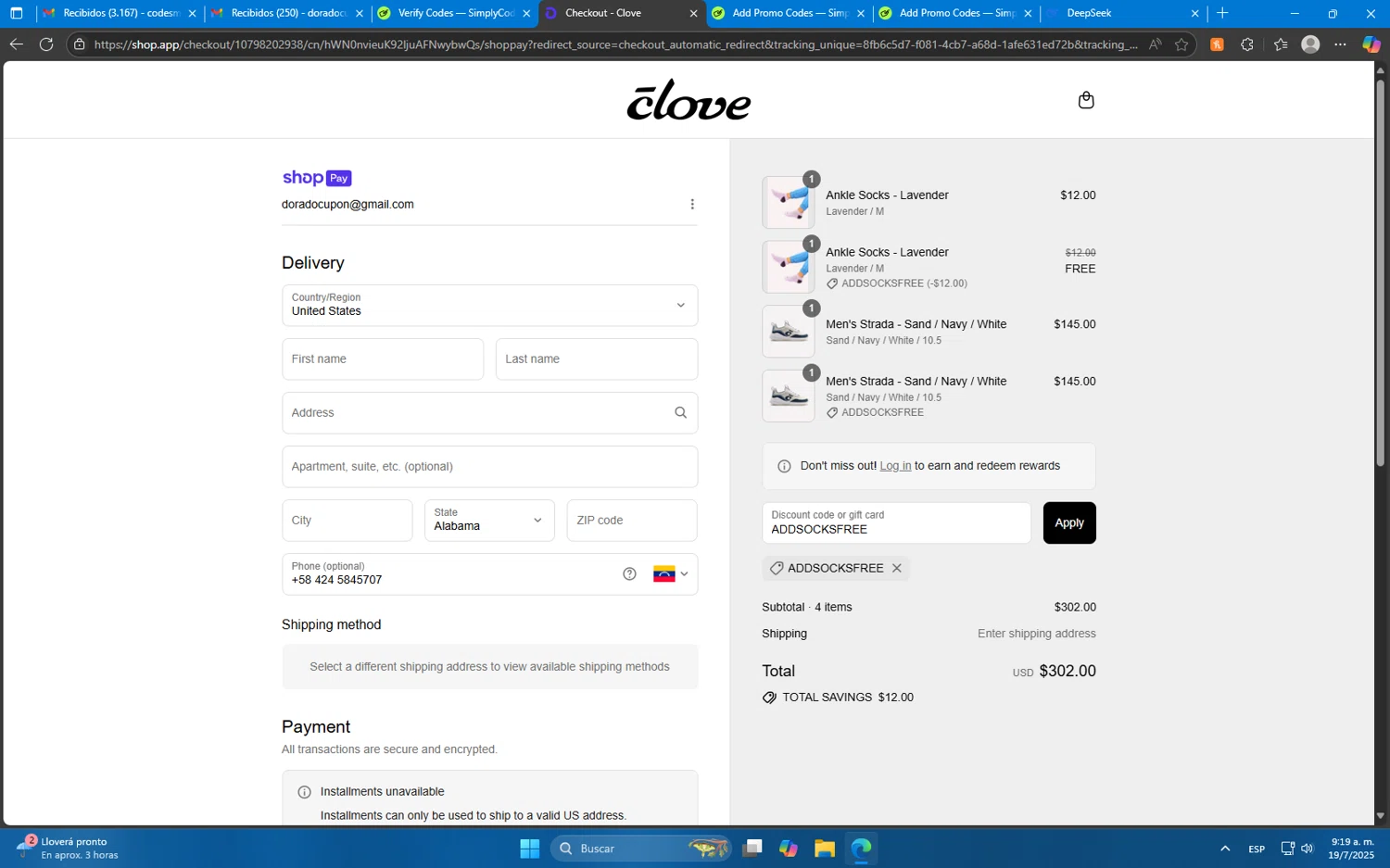Viewport: 1390px width, 868px height.
Task: Click the first Men's Strada thumbnail
Action: pos(789,332)
